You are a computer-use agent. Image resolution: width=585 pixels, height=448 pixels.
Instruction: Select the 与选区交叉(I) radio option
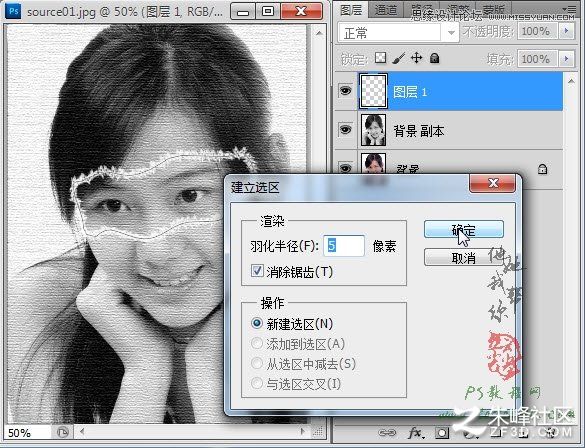(x=257, y=383)
